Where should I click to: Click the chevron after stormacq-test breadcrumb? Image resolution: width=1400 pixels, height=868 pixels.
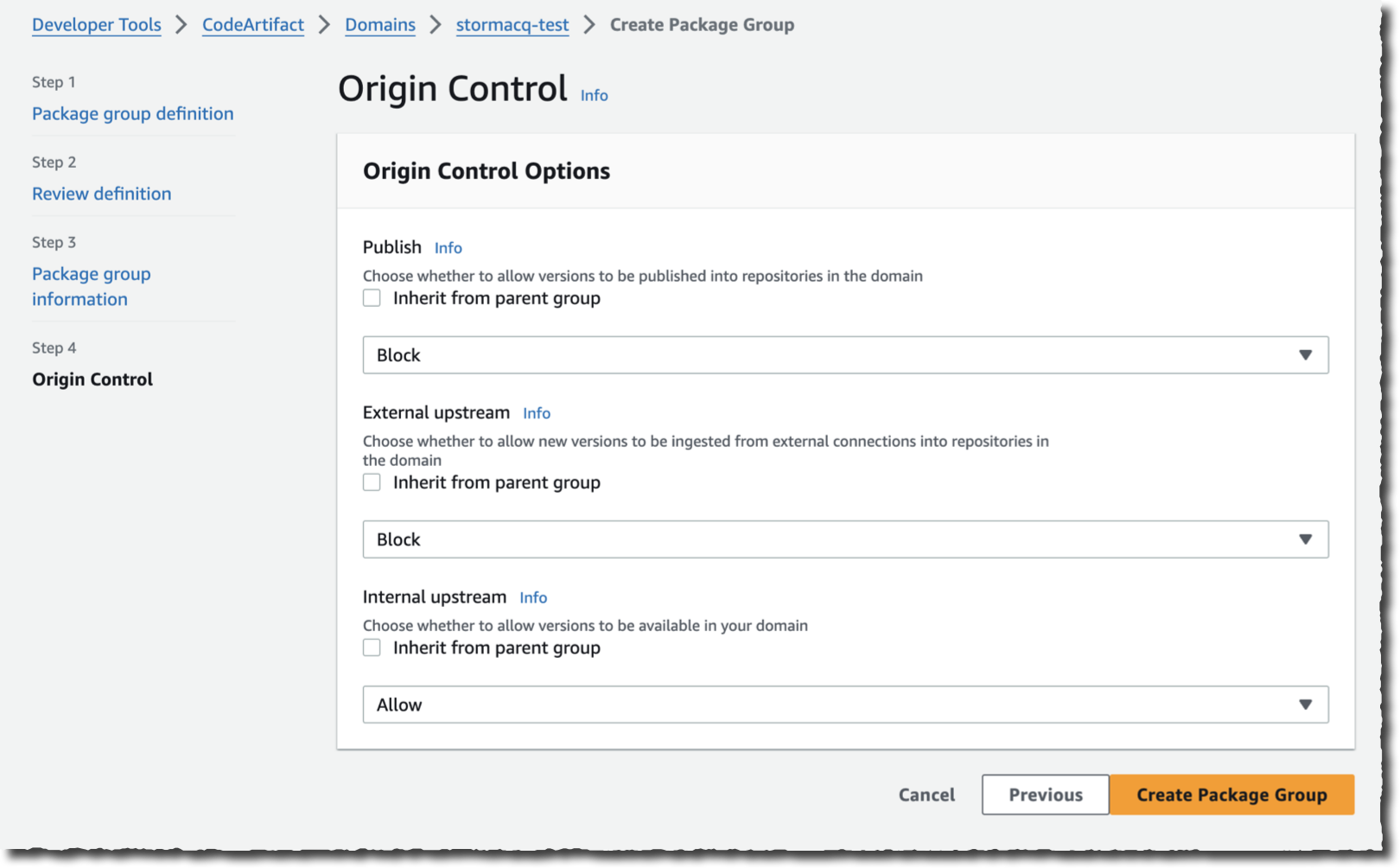point(589,25)
